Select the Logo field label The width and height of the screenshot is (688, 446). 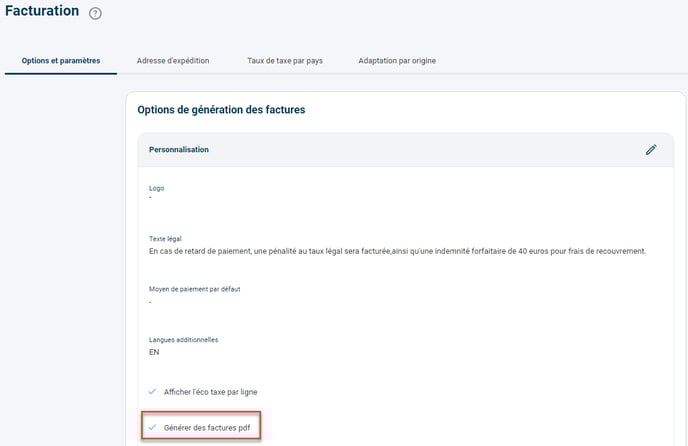tap(156, 188)
